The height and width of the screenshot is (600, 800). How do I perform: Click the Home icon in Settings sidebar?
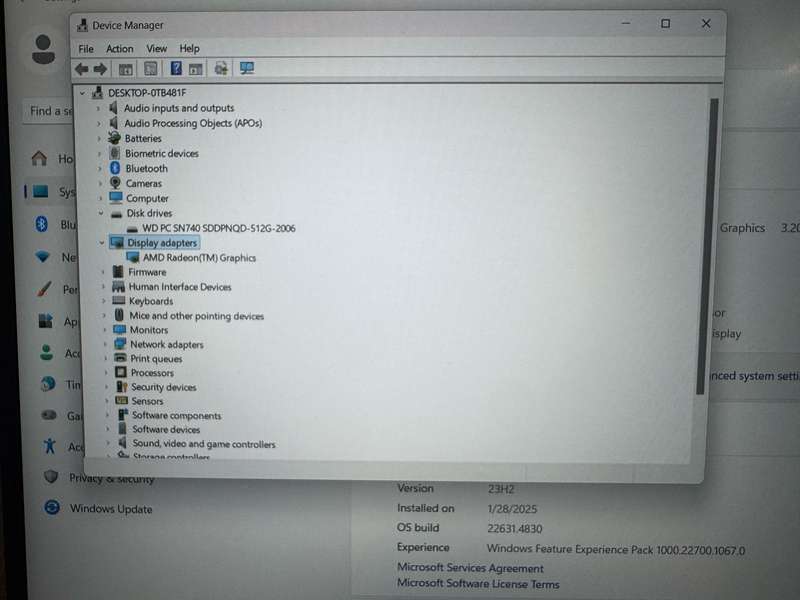click(39, 158)
